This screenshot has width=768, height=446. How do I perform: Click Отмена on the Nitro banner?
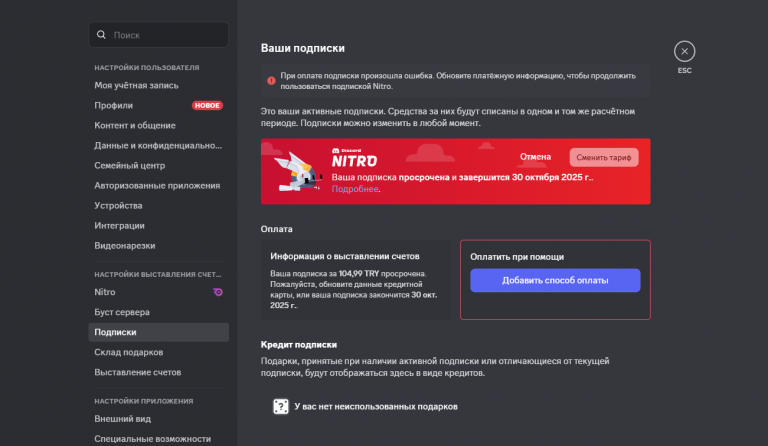tap(535, 157)
